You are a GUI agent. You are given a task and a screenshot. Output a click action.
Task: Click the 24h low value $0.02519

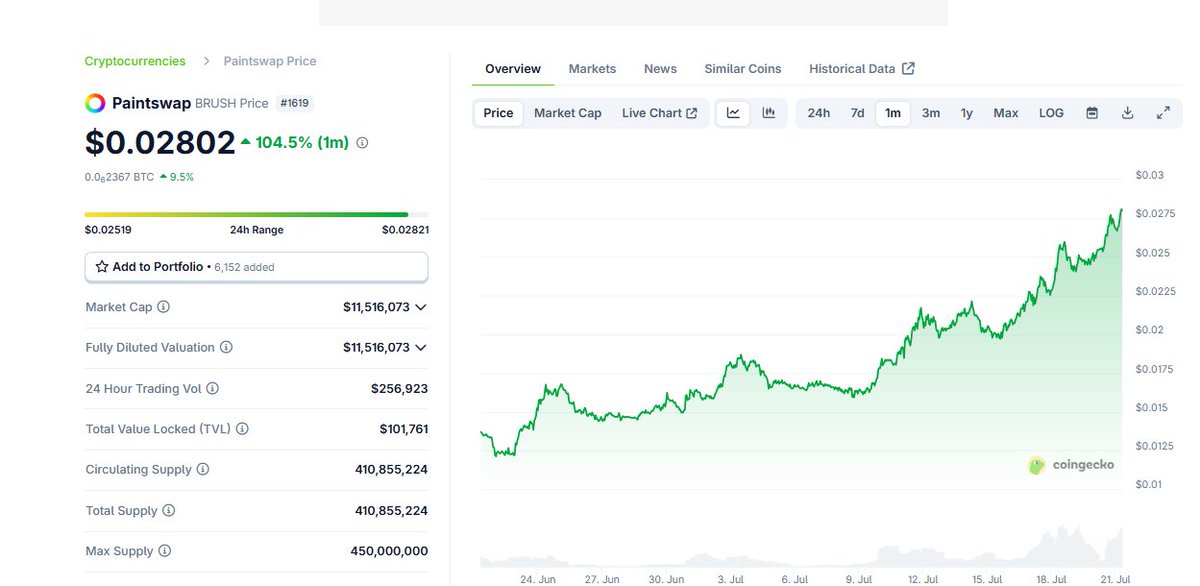pyautogui.click(x=108, y=230)
